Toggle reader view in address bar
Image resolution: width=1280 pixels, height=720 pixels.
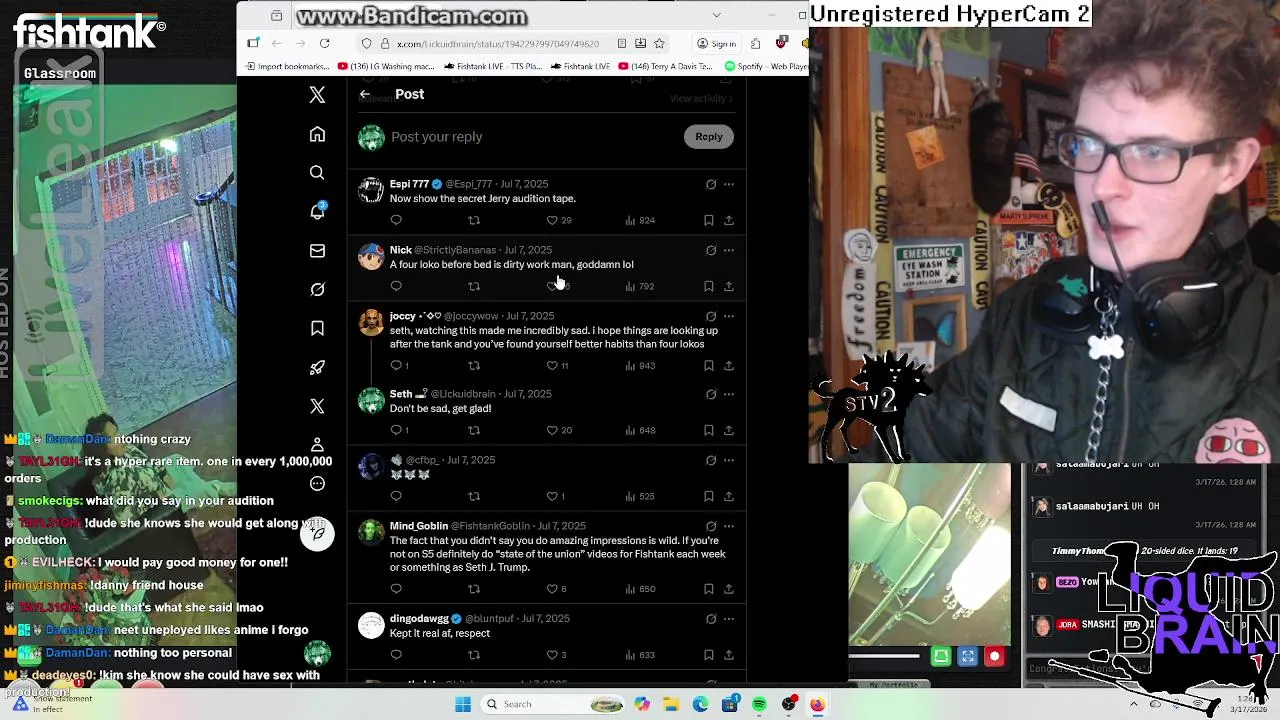click(622, 43)
